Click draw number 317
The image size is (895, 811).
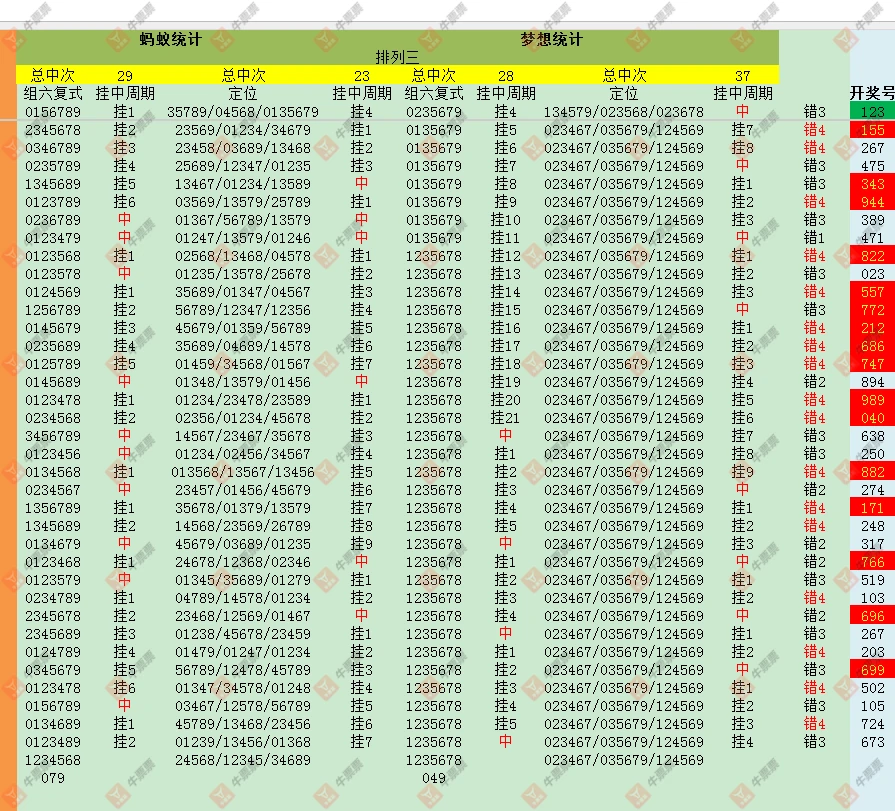pyautogui.click(x=872, y=544)
